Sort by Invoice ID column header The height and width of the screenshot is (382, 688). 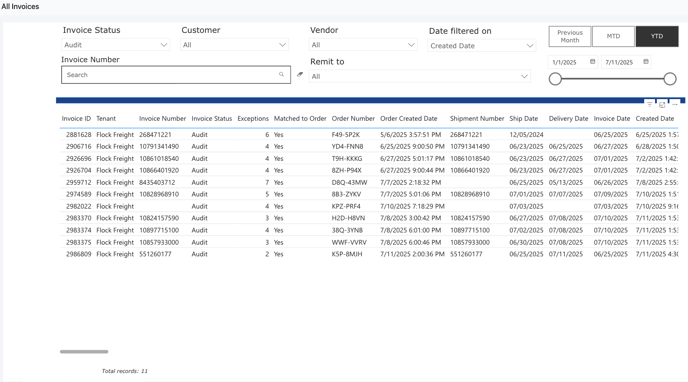tap(76, 118)
